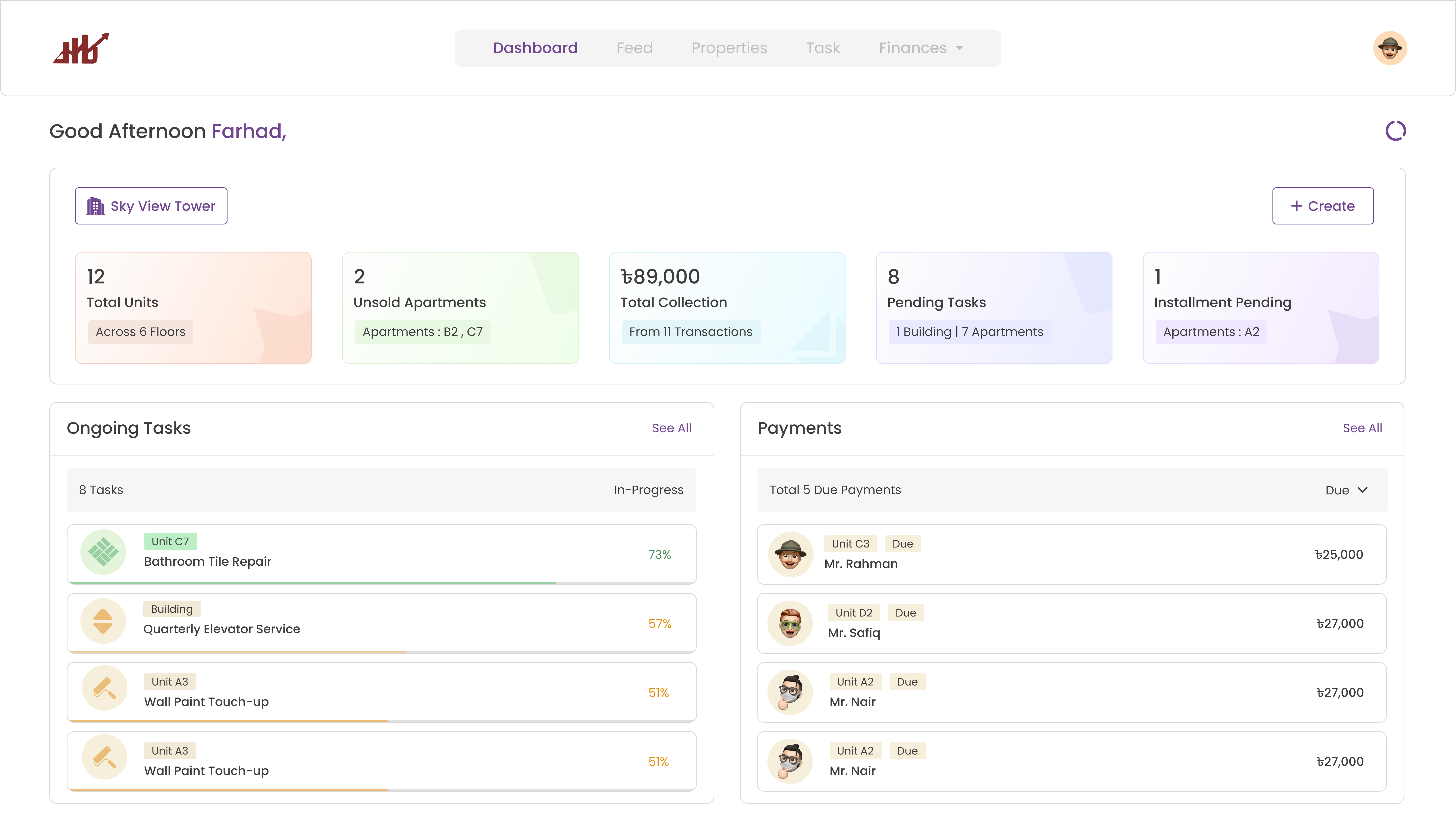
Task: Click See All in Payments
Action: pyautogui.click(x=1362, y=428)
